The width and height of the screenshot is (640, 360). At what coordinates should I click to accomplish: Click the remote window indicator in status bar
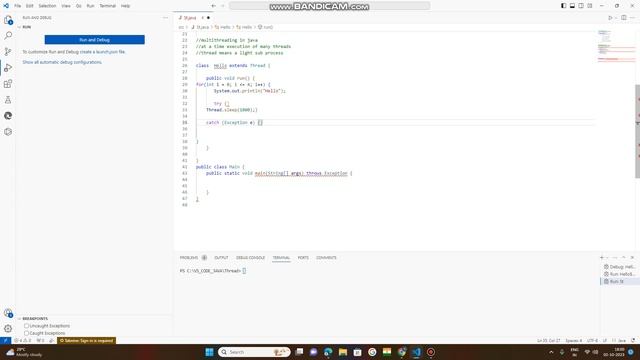(5, 340)
